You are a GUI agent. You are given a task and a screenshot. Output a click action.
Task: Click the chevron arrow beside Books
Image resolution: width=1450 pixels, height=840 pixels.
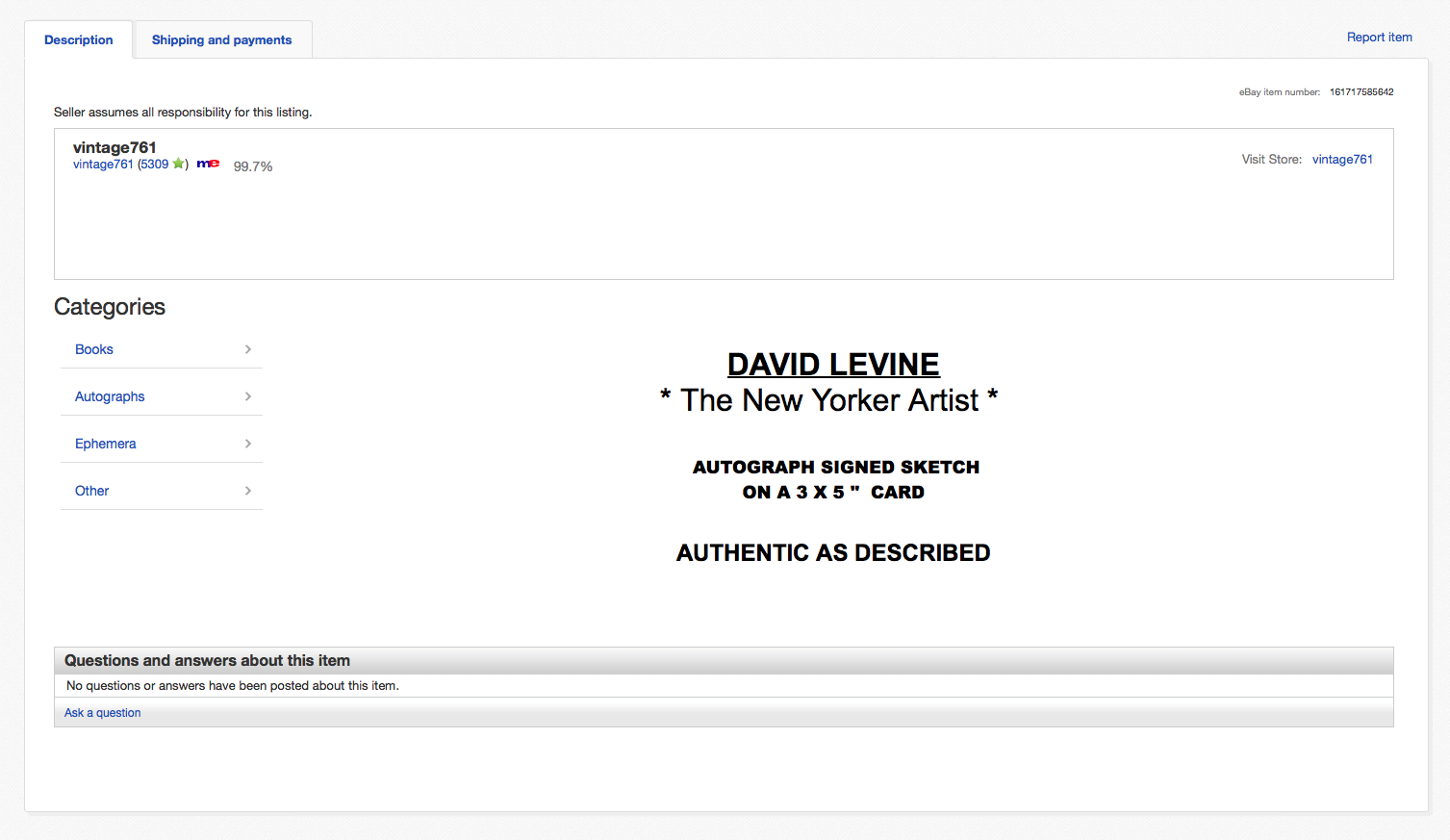[248, 349]
